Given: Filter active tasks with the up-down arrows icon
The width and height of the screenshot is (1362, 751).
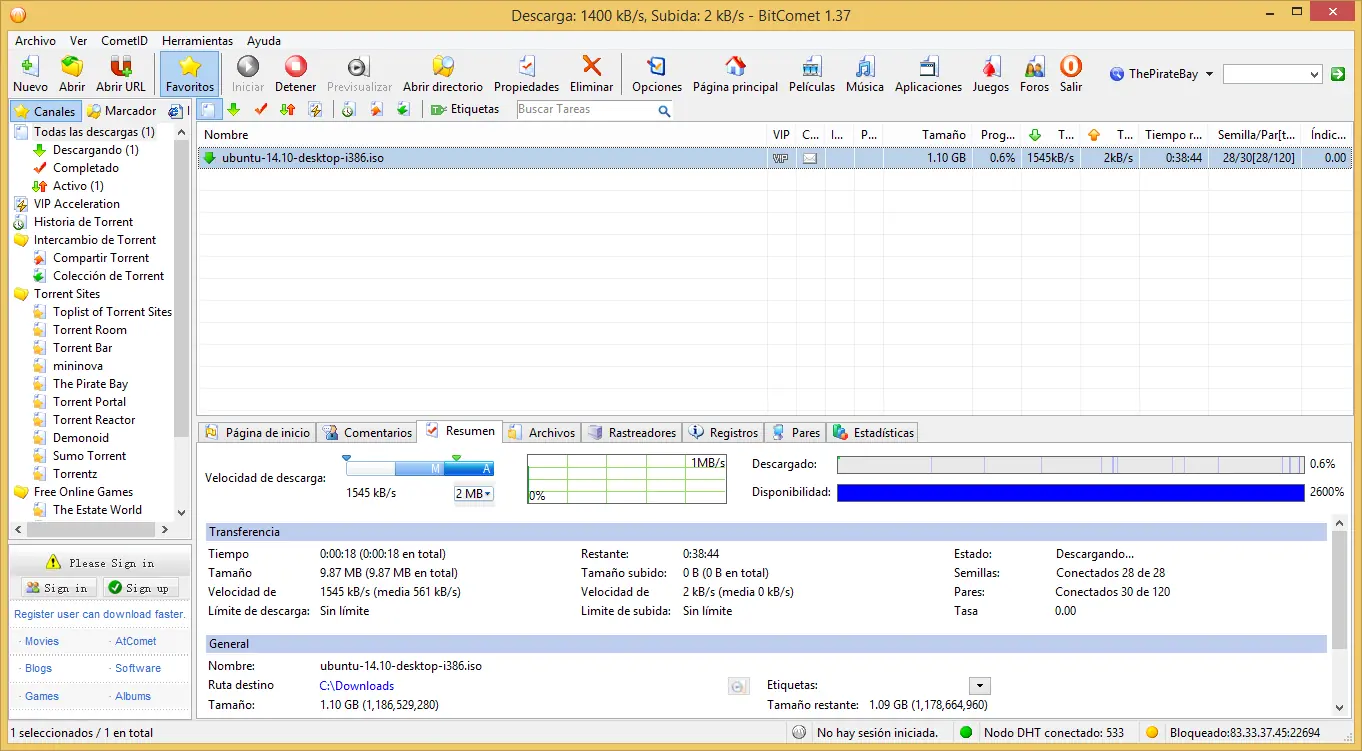Looking at the screenshot, I should click(288, 109).
